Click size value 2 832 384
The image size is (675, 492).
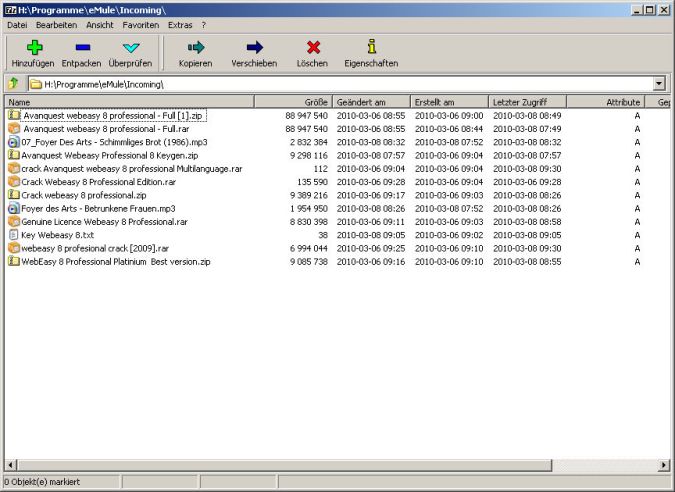pos(309,142)
